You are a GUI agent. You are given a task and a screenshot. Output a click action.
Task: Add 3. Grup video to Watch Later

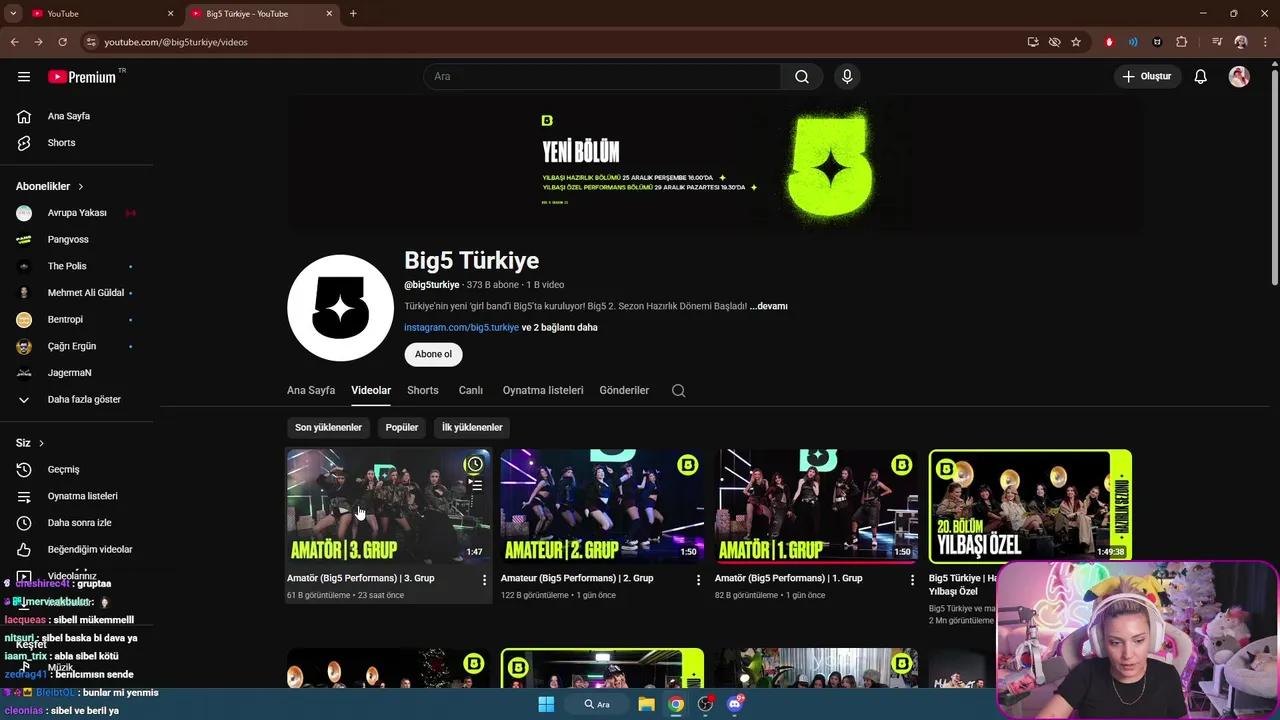tap(475, 464)
